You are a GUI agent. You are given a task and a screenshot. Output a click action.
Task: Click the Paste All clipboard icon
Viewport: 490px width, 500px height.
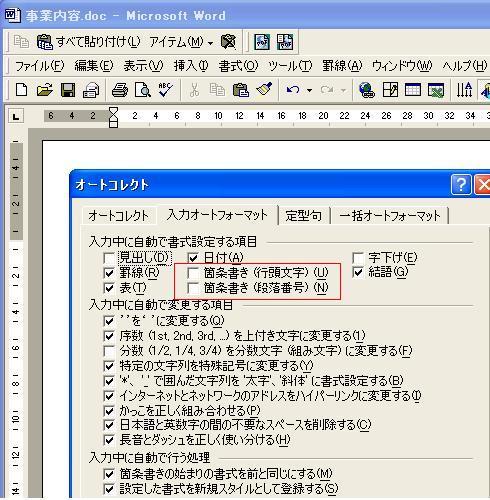tap(45, 42)
